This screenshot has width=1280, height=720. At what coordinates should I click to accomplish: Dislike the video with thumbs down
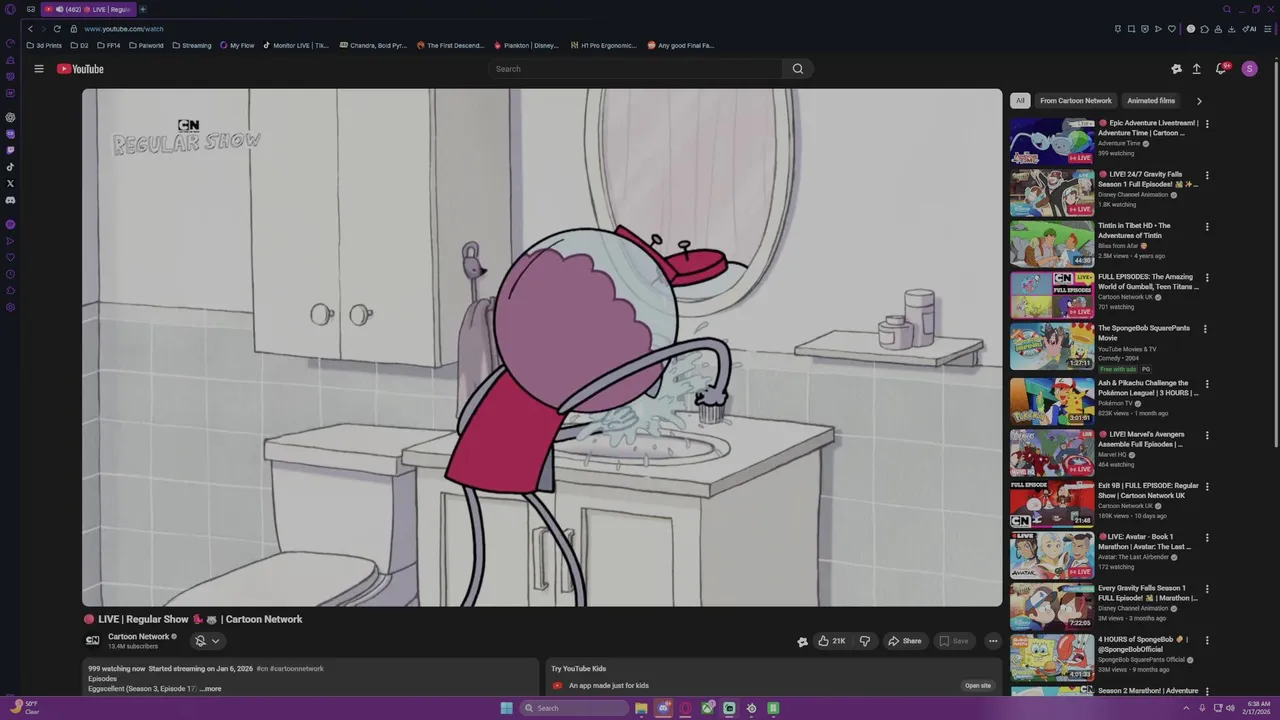pyautogui.click(x=865, y=641)
